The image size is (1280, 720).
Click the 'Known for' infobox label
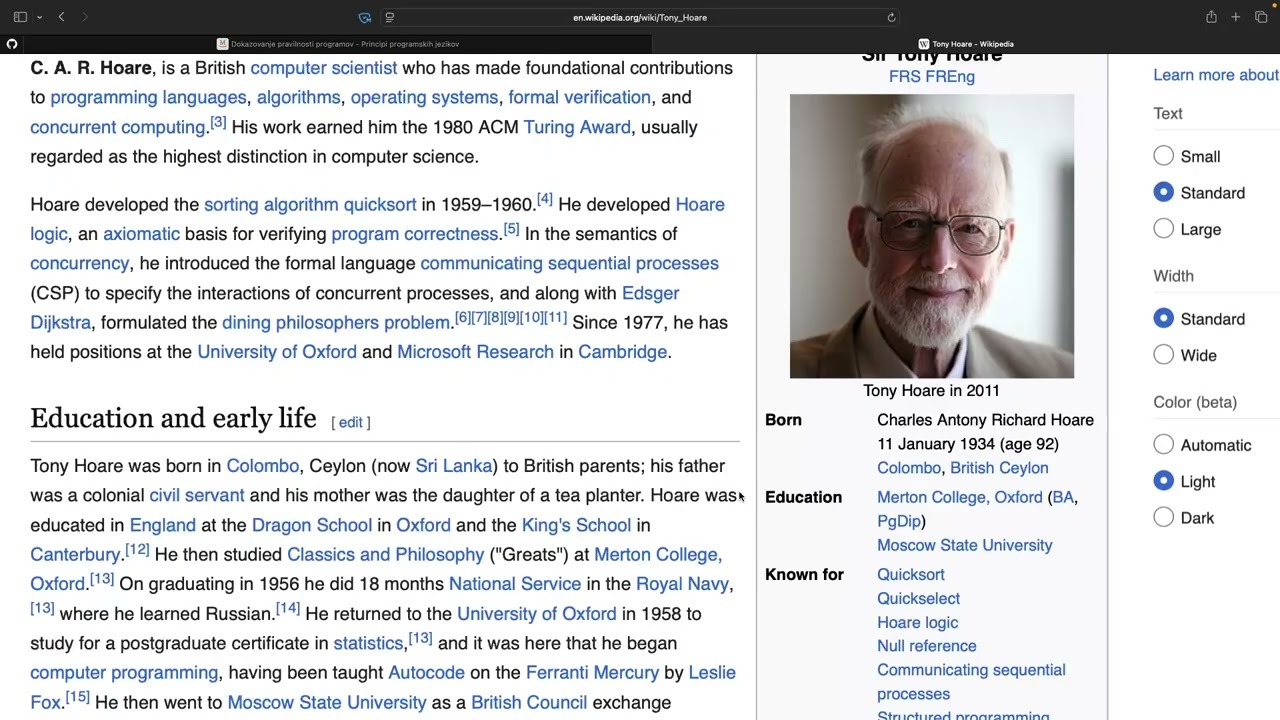point(804,575)
